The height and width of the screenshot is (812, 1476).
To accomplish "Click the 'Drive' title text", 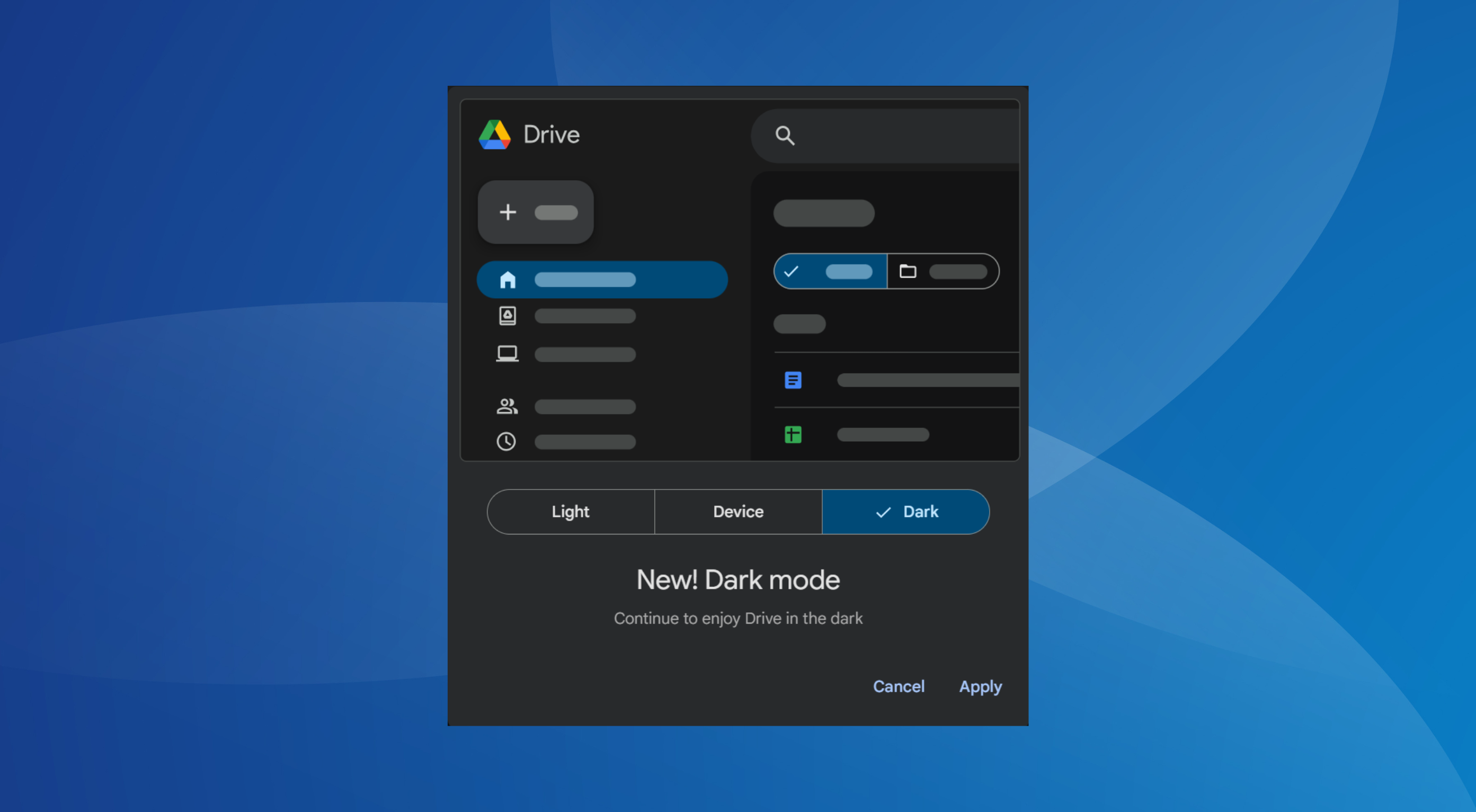I will pos(552,135).
